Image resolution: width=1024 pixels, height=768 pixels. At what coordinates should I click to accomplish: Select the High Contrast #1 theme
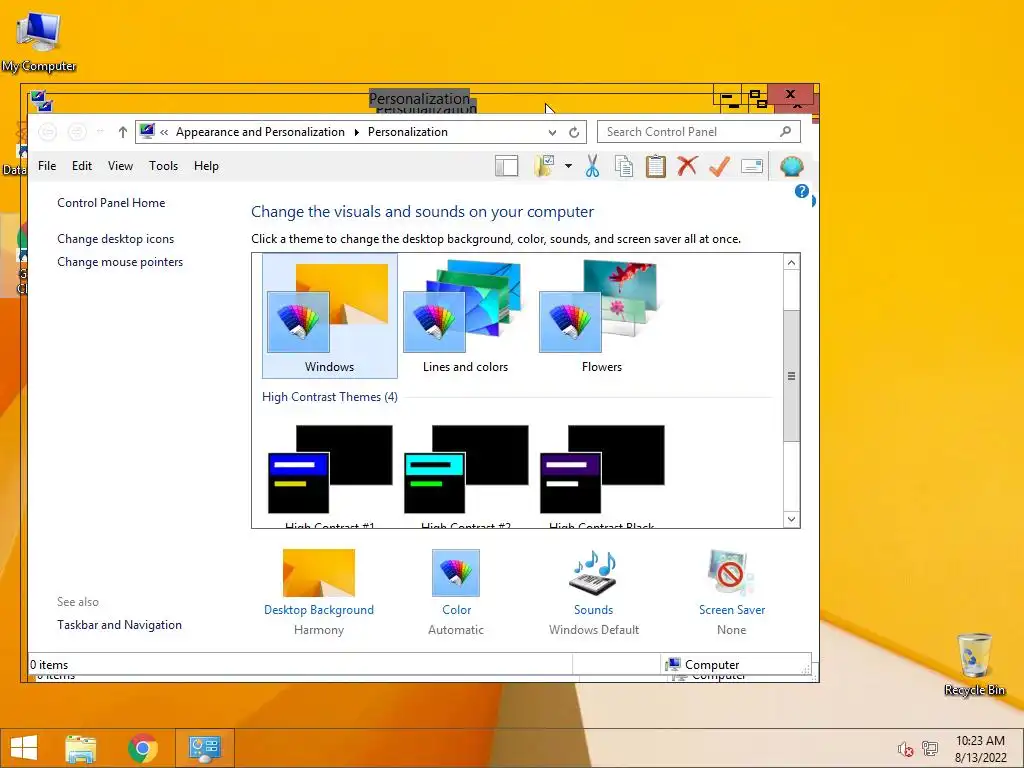click(330, 475)
